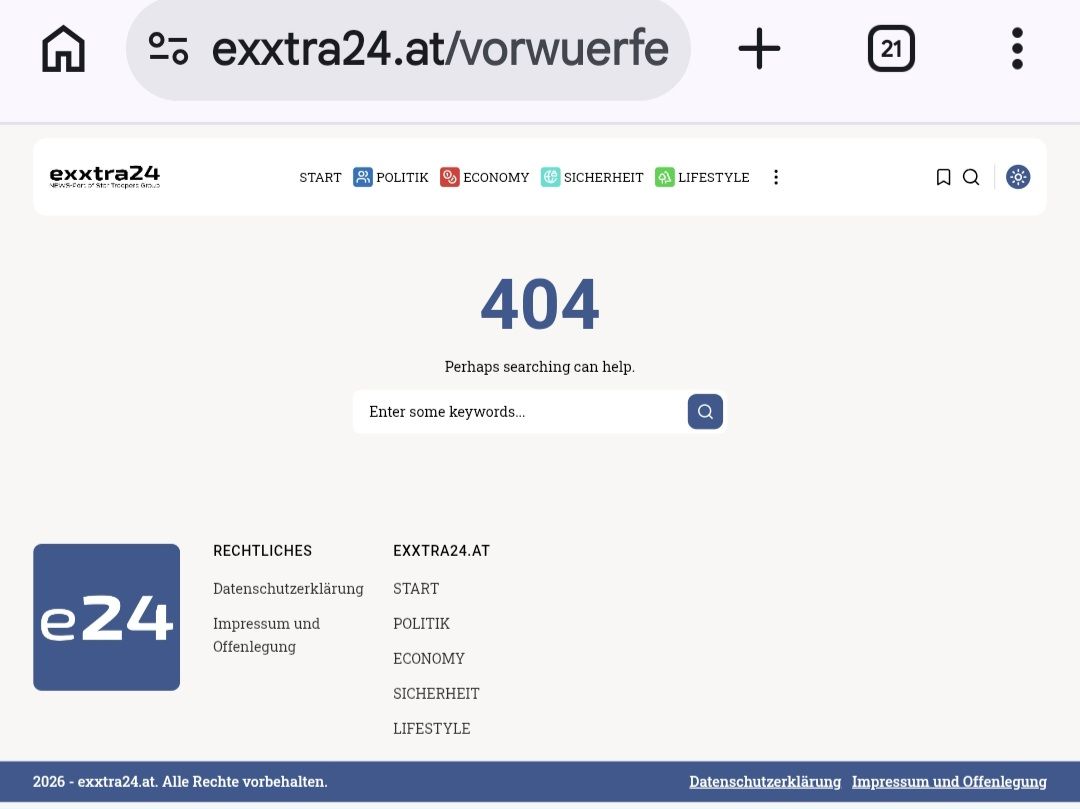The height and width of the screenshot is (809, 1080).
Task: Open the browser three-dot overflow menu
Action: coord(1017,48)
